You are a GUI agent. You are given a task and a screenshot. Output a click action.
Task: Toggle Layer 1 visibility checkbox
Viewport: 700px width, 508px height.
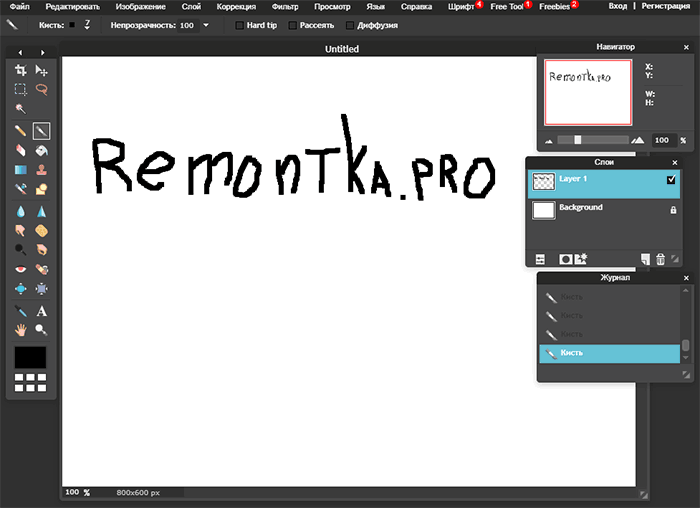click(x=671, y=179)
